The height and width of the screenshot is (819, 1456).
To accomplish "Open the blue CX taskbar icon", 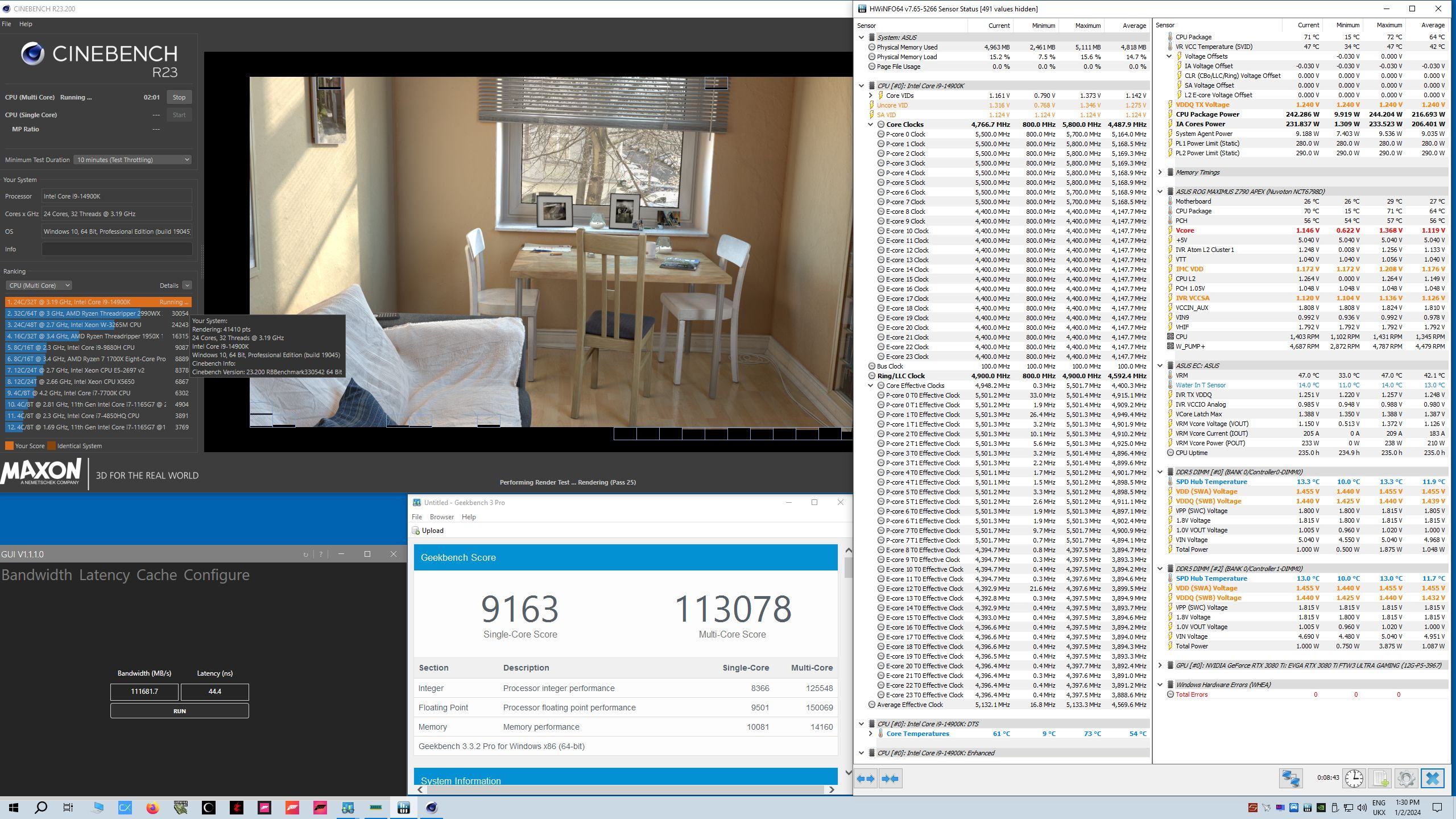I will click(x=125, y=808).
